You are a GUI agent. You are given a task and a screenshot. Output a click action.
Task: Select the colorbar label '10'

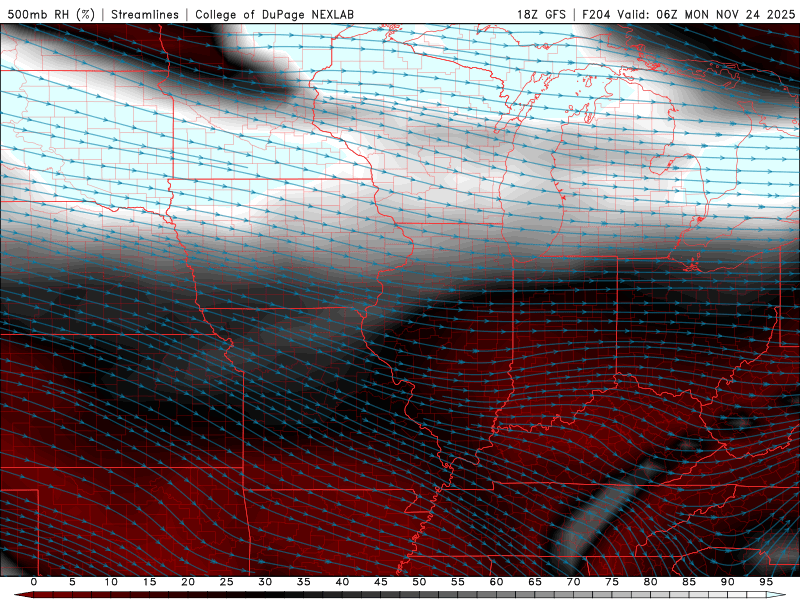click(x=111, y=582)
